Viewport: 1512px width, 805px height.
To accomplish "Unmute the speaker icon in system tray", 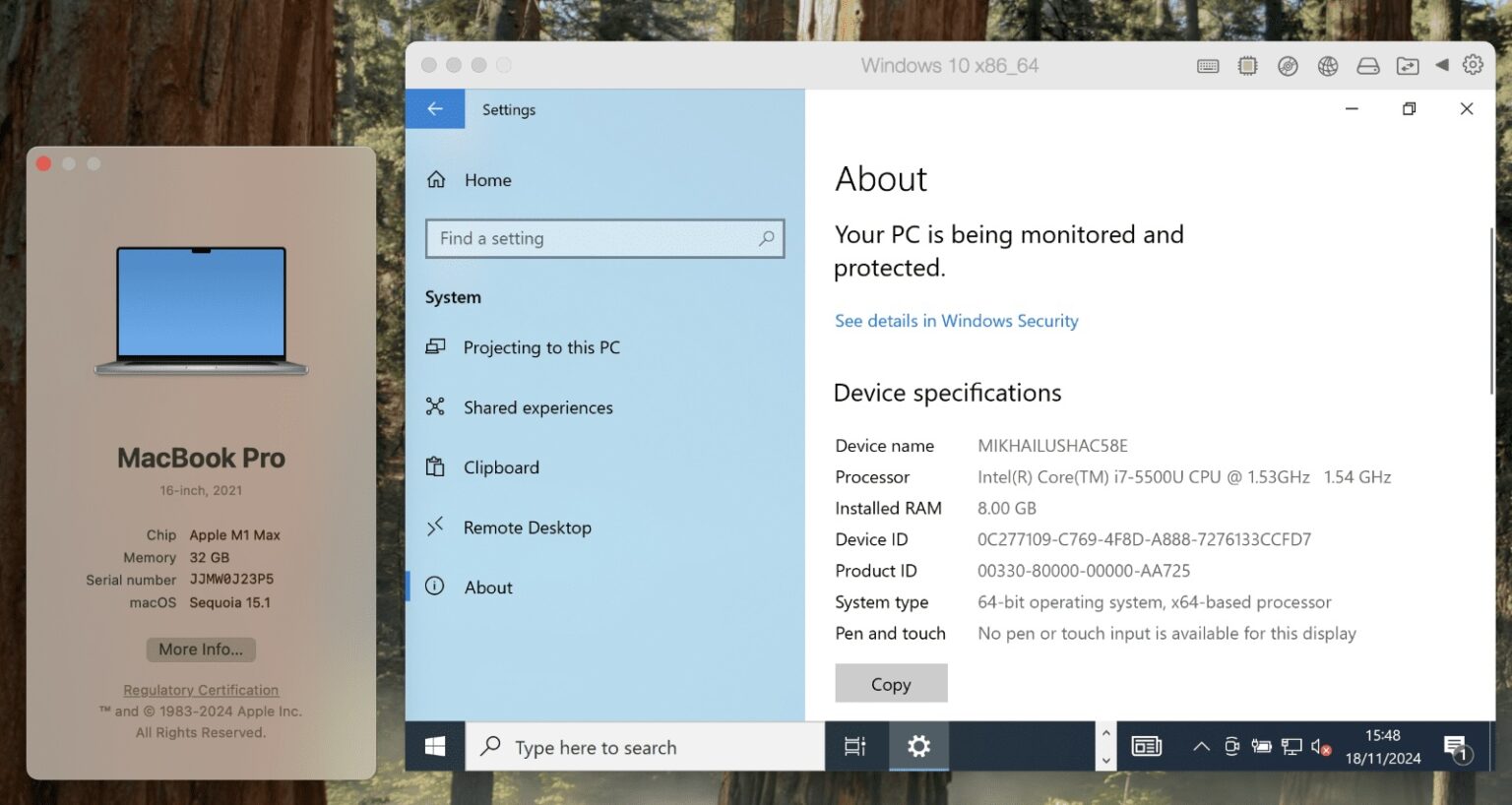I will pos(1319,746).
